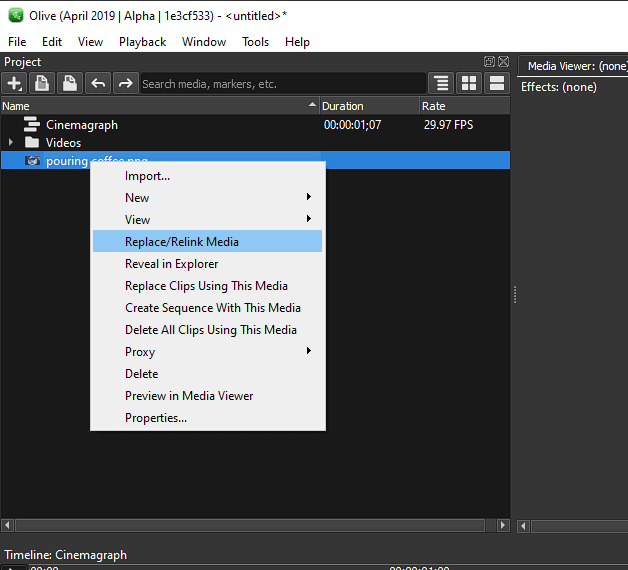Click the Save project icon
The height and width of the screenshot is (570, 628).
[x=69, y=84]
